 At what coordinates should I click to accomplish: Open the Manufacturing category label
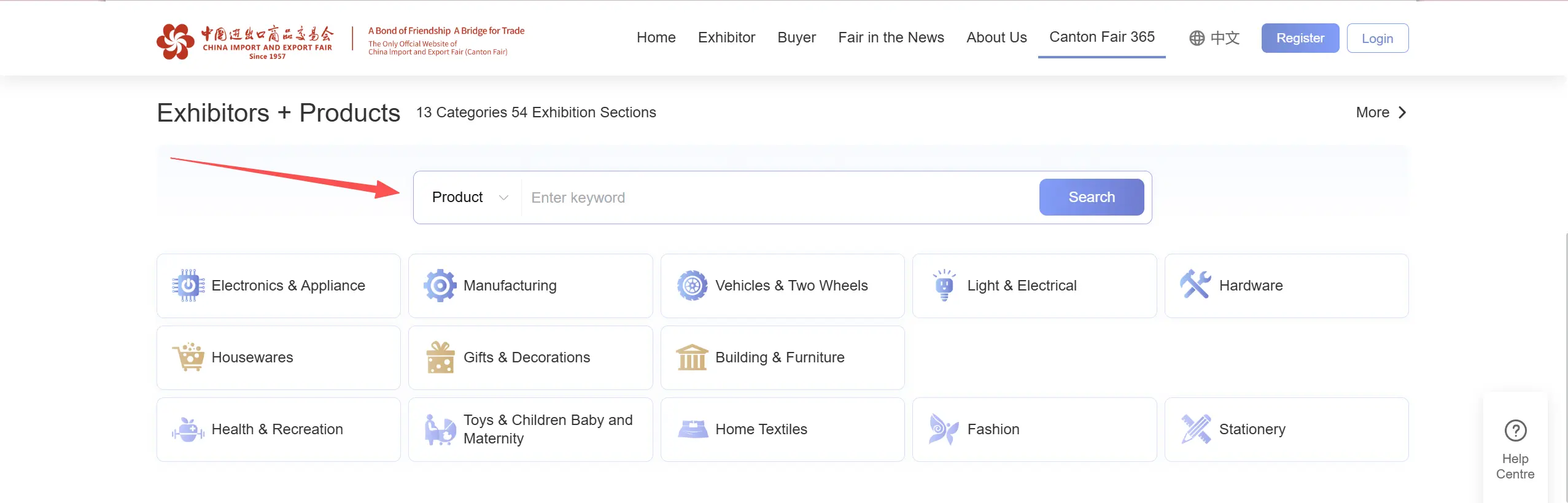pyautogui.click(x=510, y=286)
